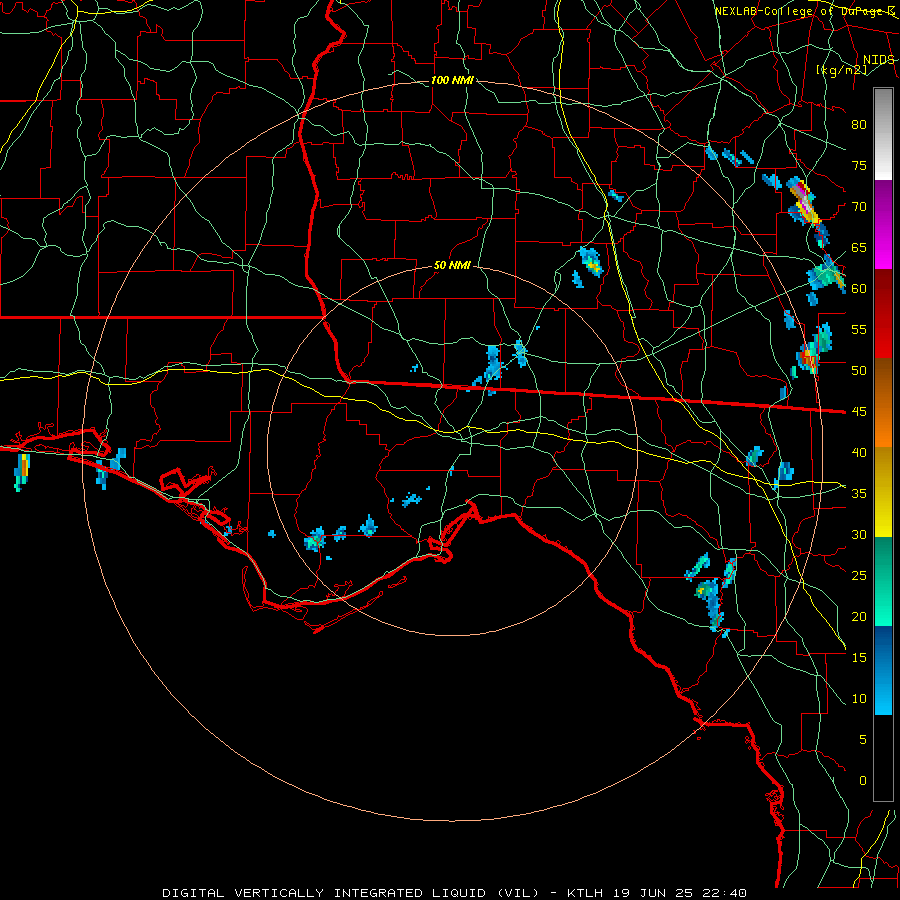The image size is (900, 900).
Task: Click the '40' value on the VIL scale
Action: pos(859,453)
